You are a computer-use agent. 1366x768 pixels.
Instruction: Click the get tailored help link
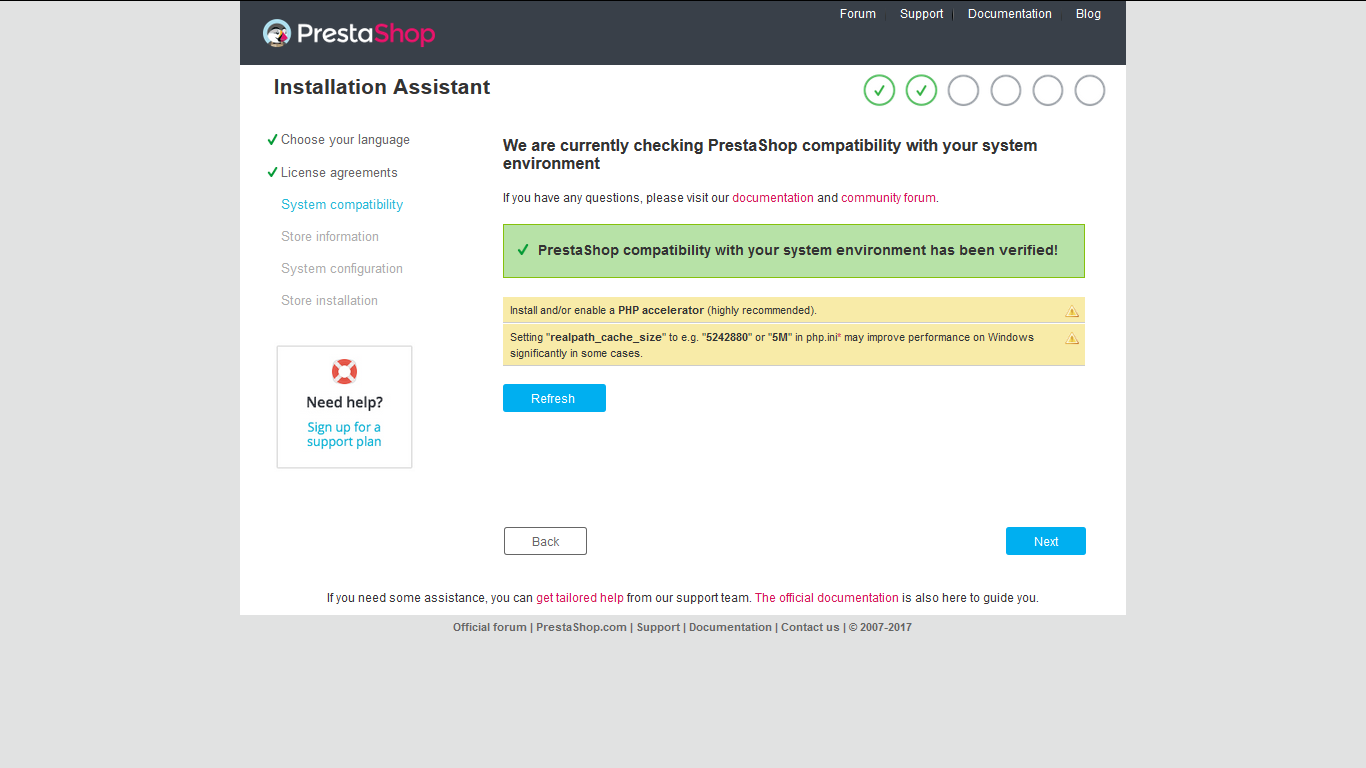click(580, 598)
